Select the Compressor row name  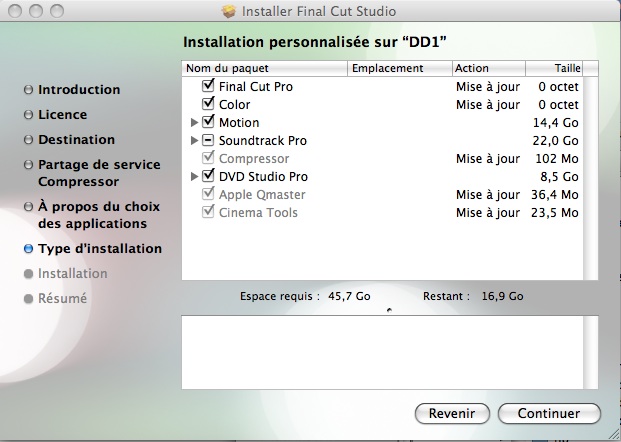pos(254,159)
